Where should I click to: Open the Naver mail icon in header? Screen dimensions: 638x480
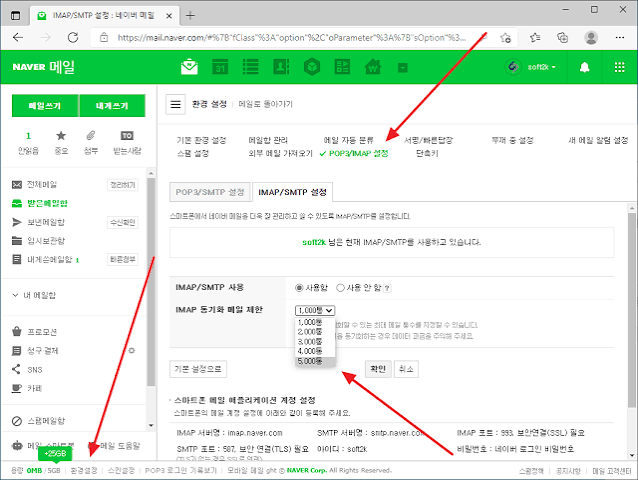[x=189, y=67]
